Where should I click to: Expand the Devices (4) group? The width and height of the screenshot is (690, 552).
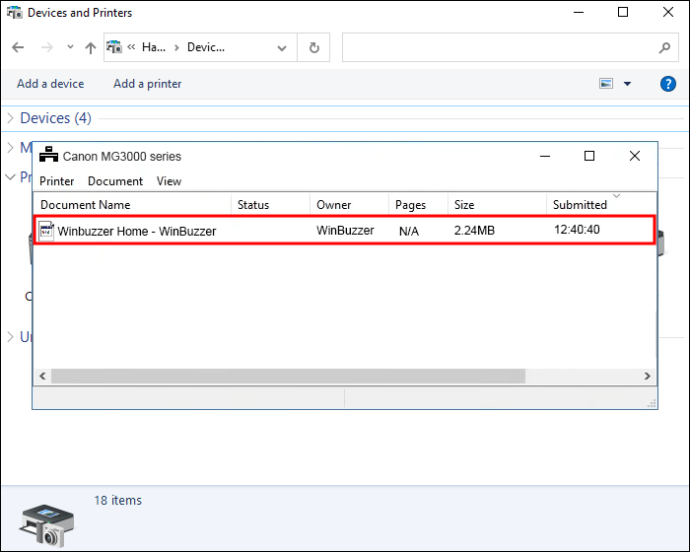pos(11,118)
